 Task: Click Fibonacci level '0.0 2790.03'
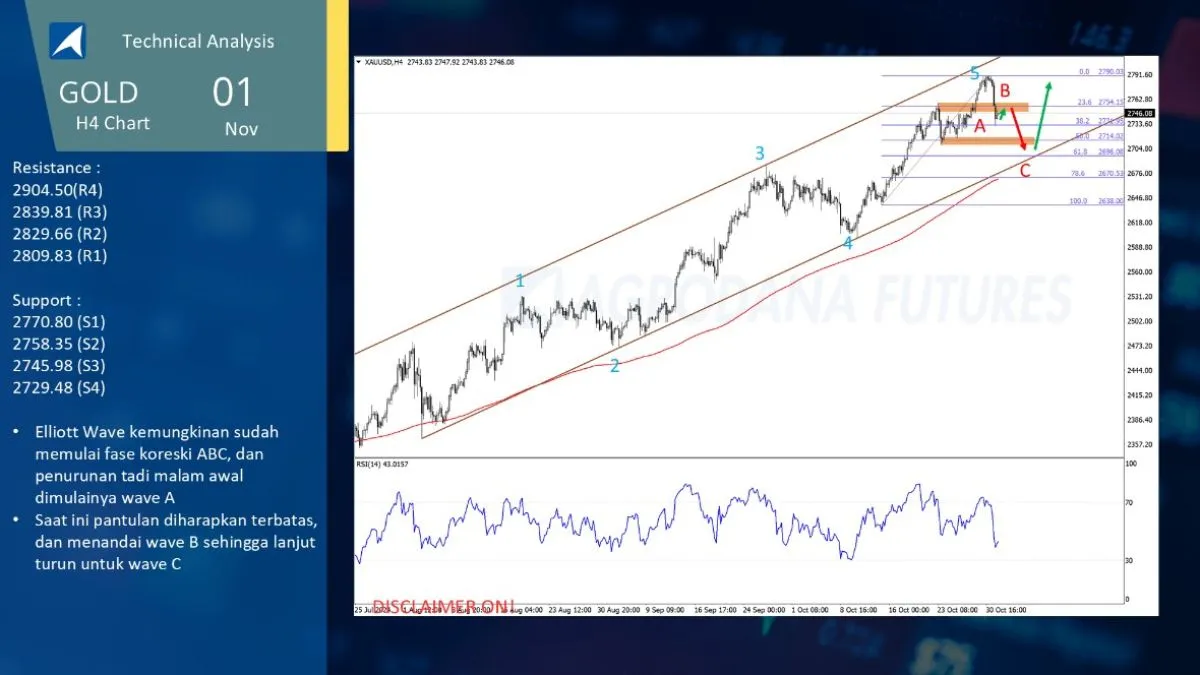[x=1101, y=72]
